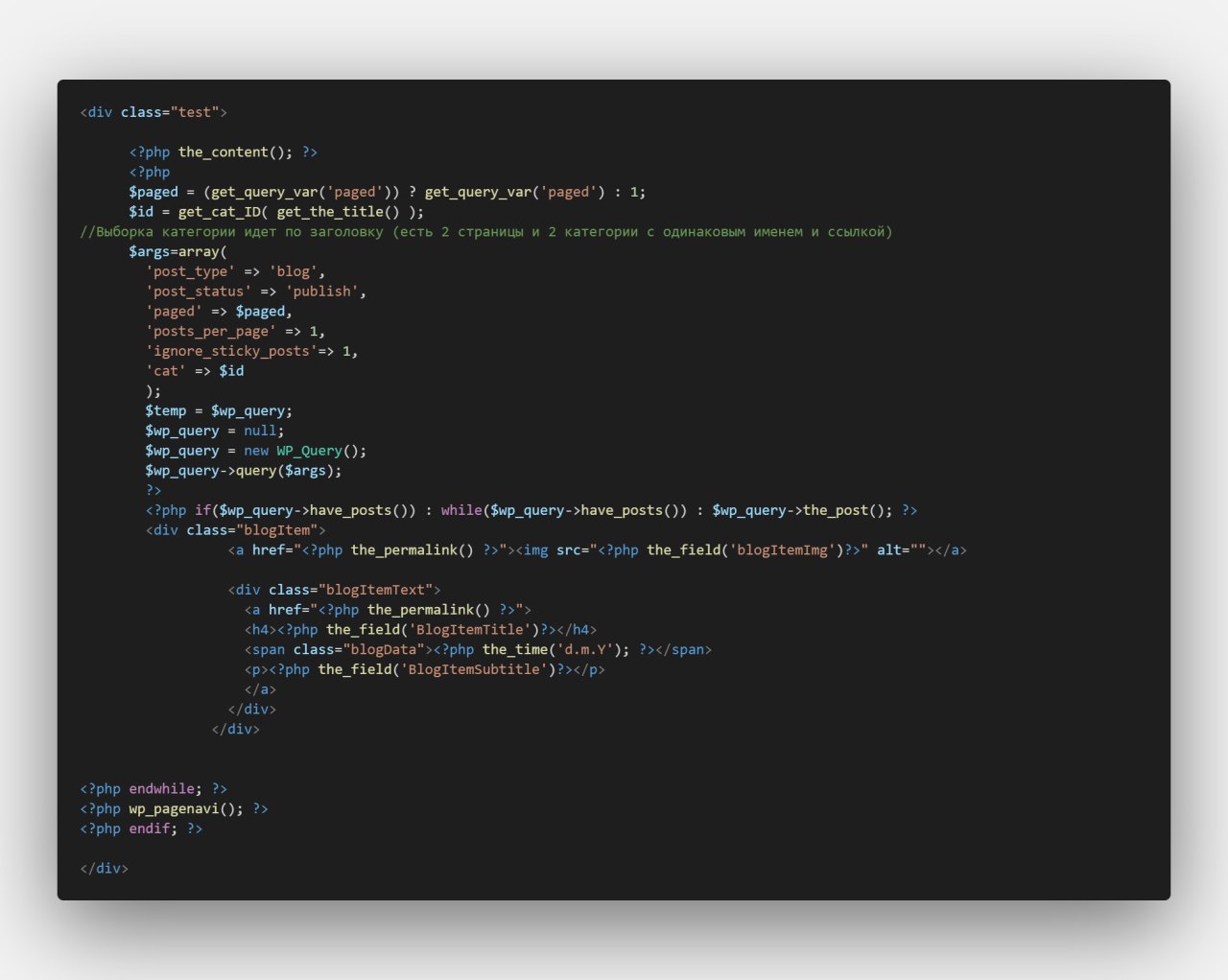Click the 'post_type' => 'blog' line
Image resolution: width=1228 pixels, height=980 pixels.
(236, 271)
